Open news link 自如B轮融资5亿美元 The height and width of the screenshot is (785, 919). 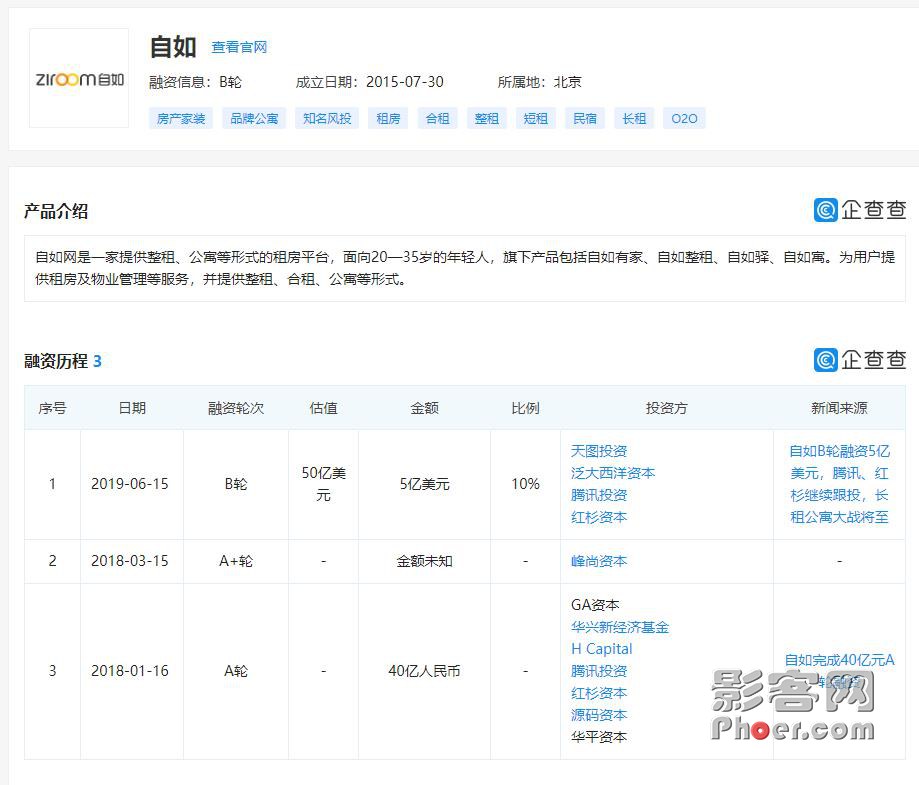839,484
